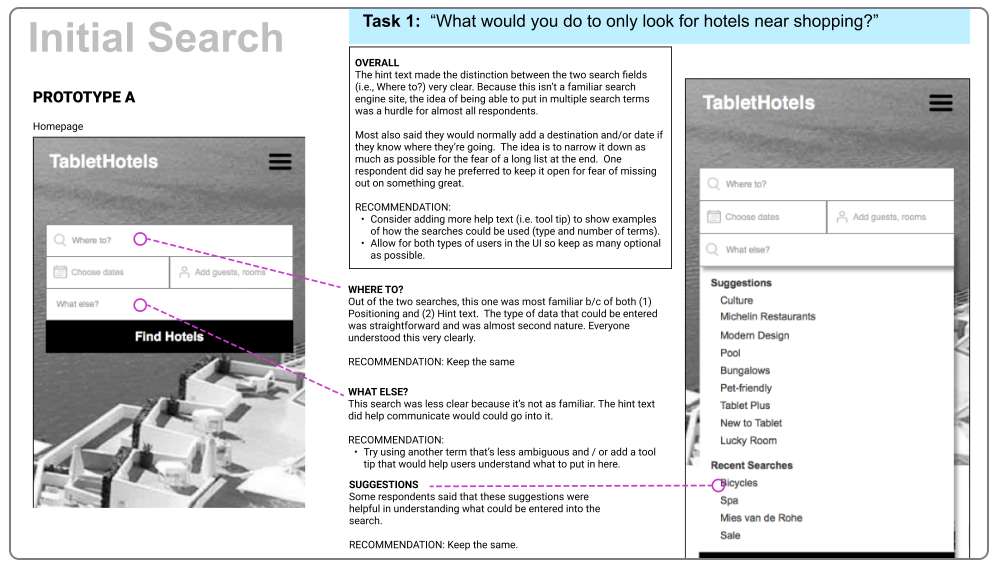This screenshot has width=999, height=567.
Task: Click the 'WHAT ELSE?' annotation heading
Action: tap(378, 392)
